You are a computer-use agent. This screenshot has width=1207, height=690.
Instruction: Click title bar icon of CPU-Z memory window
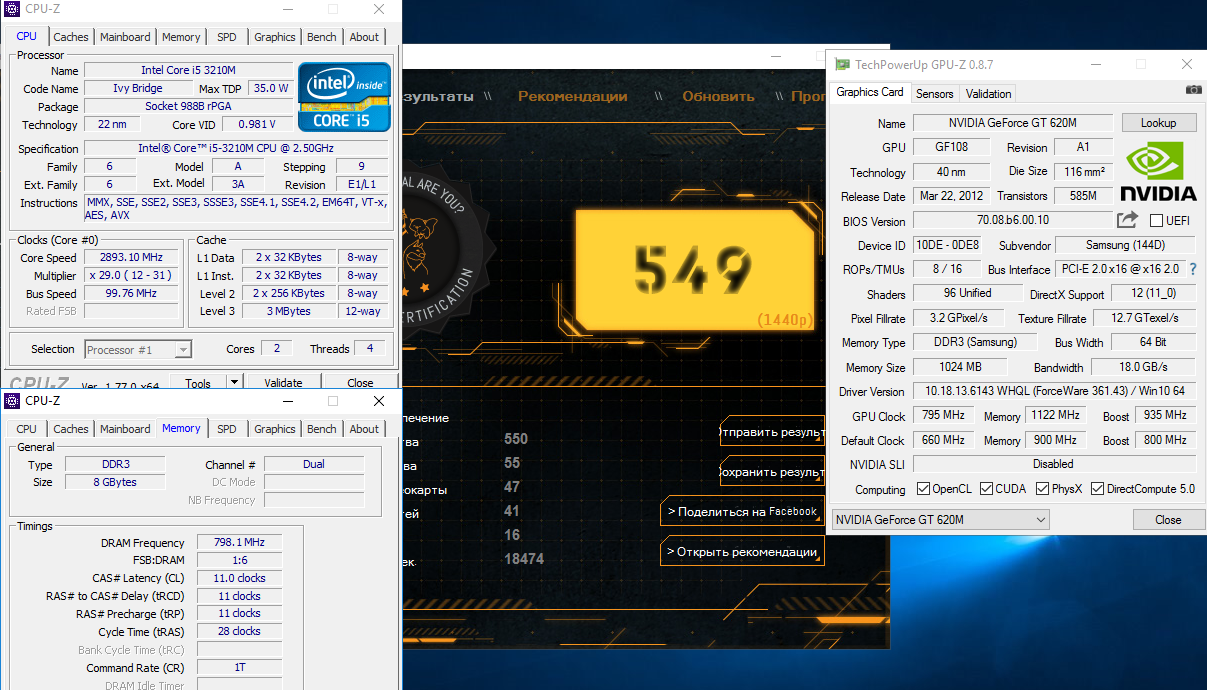point(12,401)
